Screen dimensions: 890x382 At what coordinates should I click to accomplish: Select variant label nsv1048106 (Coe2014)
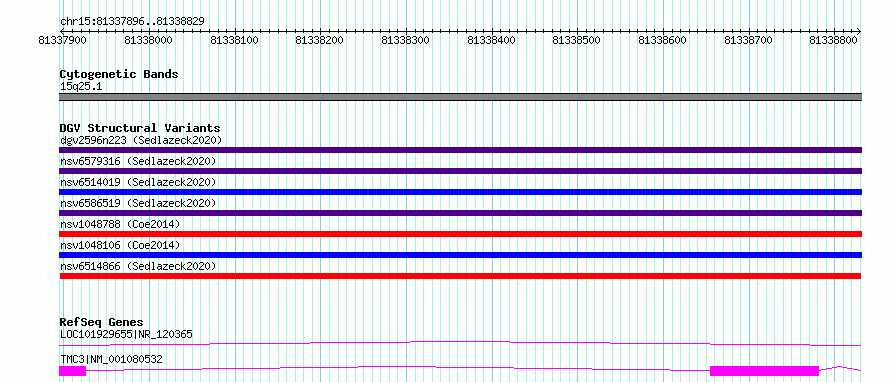[120, 245]
